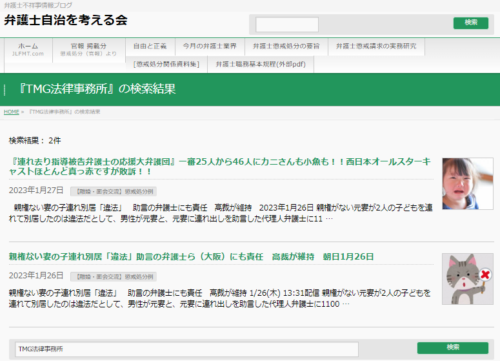Open the 連れ去り指導被告弁護士の応援大弁護団 article title
Image resolution: width=500 pixels, height=361 pixels.
click(220, 166)
